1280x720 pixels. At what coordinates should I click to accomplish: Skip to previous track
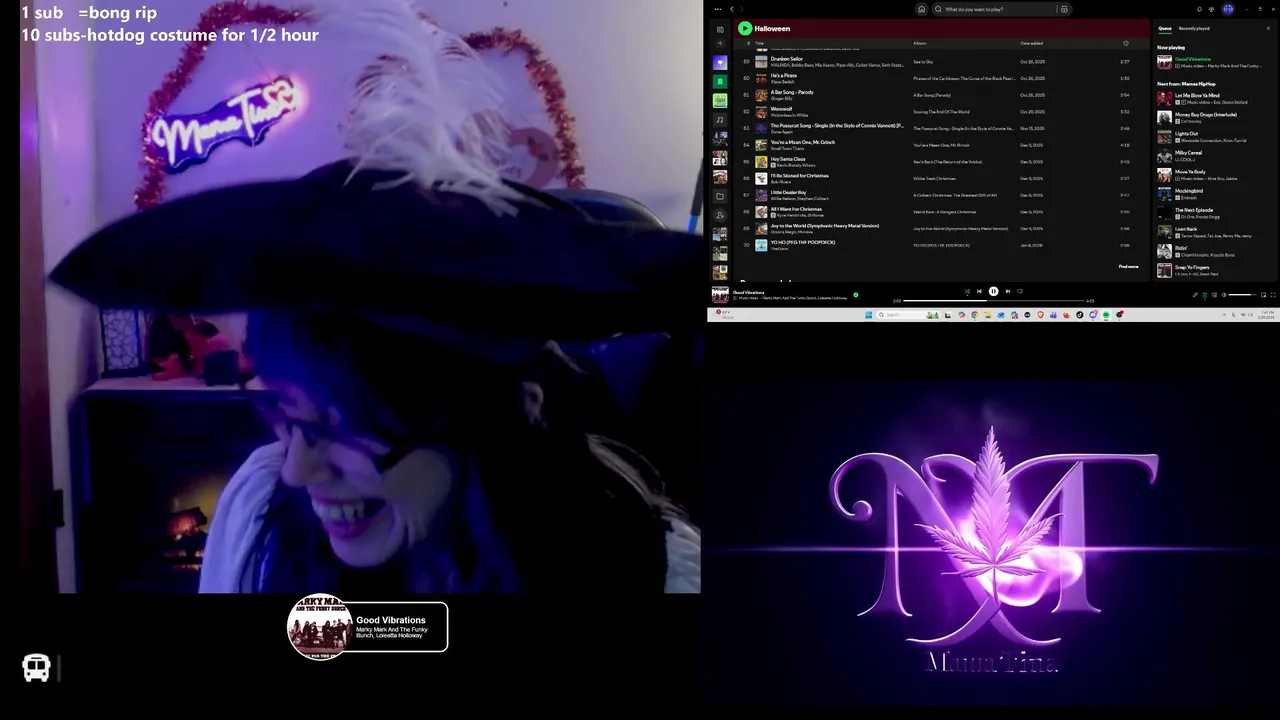point(979,291)
